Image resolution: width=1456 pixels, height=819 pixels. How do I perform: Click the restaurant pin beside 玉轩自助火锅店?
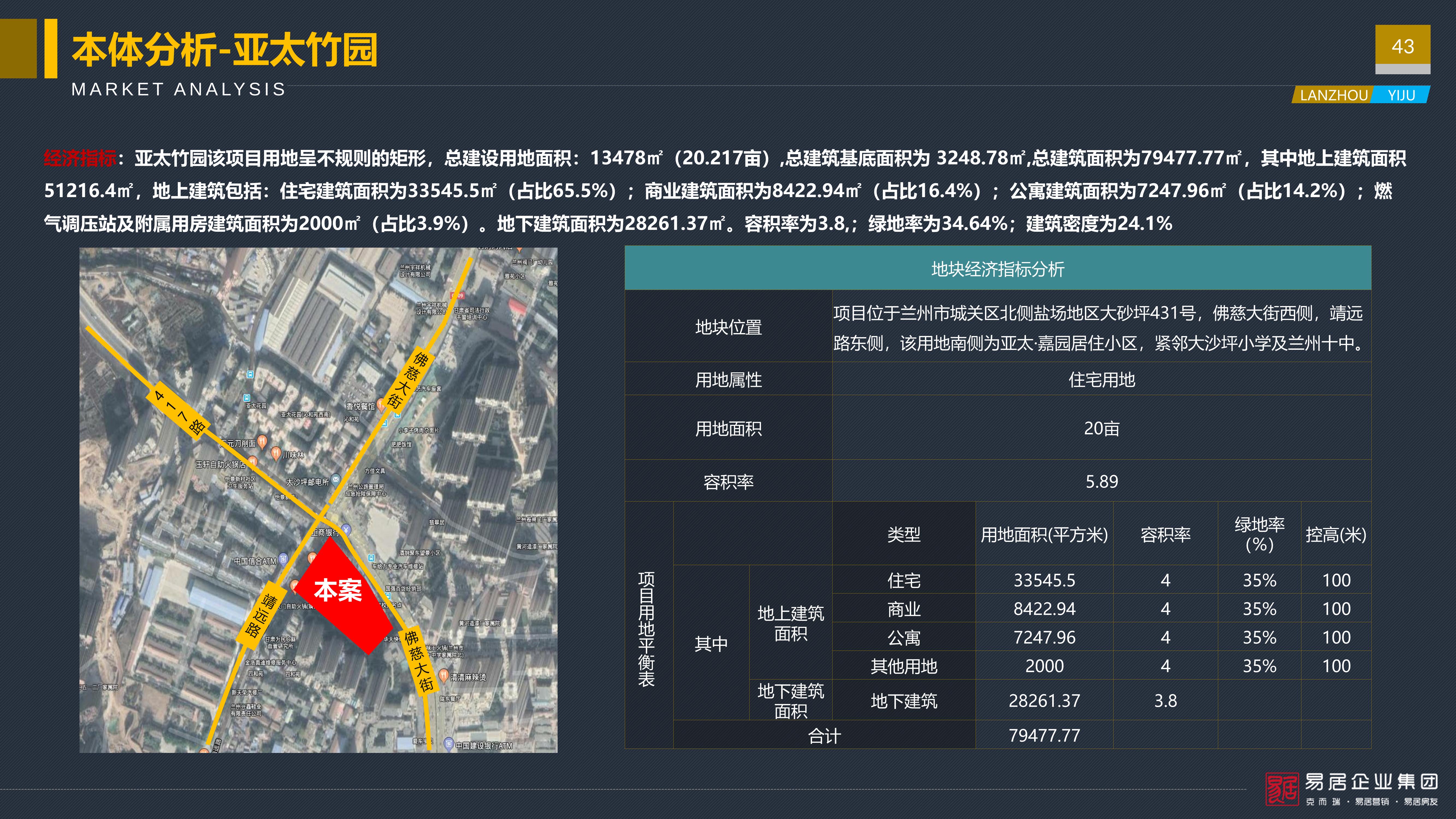(253, 462)
